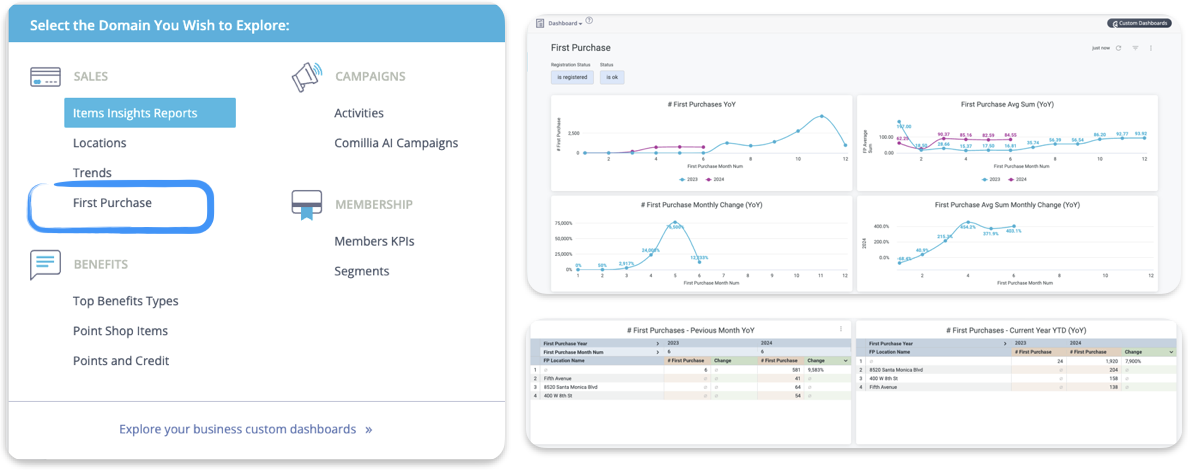Open Point Shop Items
The height and width of the screenshot is (470, 1188).
pos(120,331)
